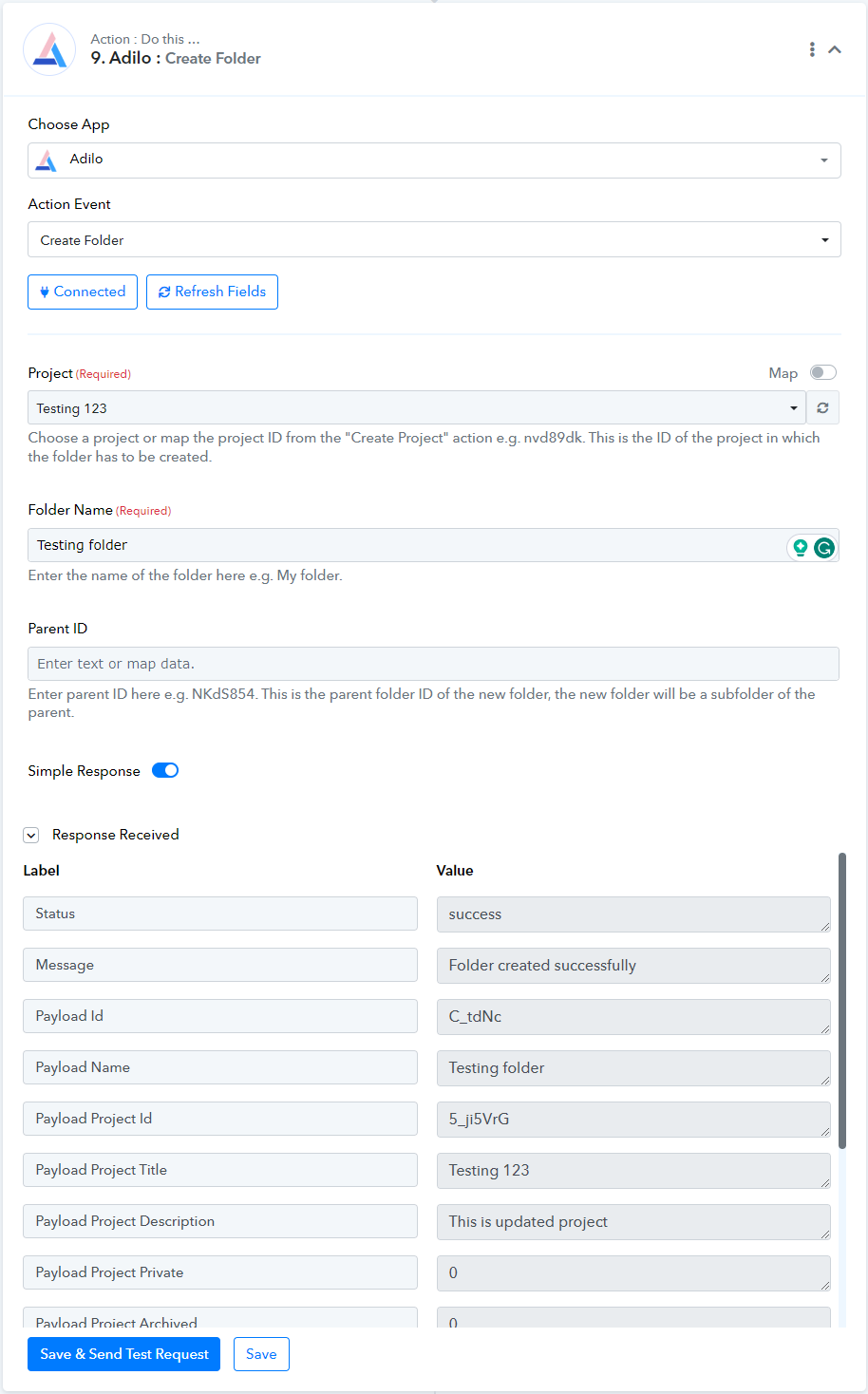Click Save & Send Test Request
868x1394 pixels.
point(124,1354)
